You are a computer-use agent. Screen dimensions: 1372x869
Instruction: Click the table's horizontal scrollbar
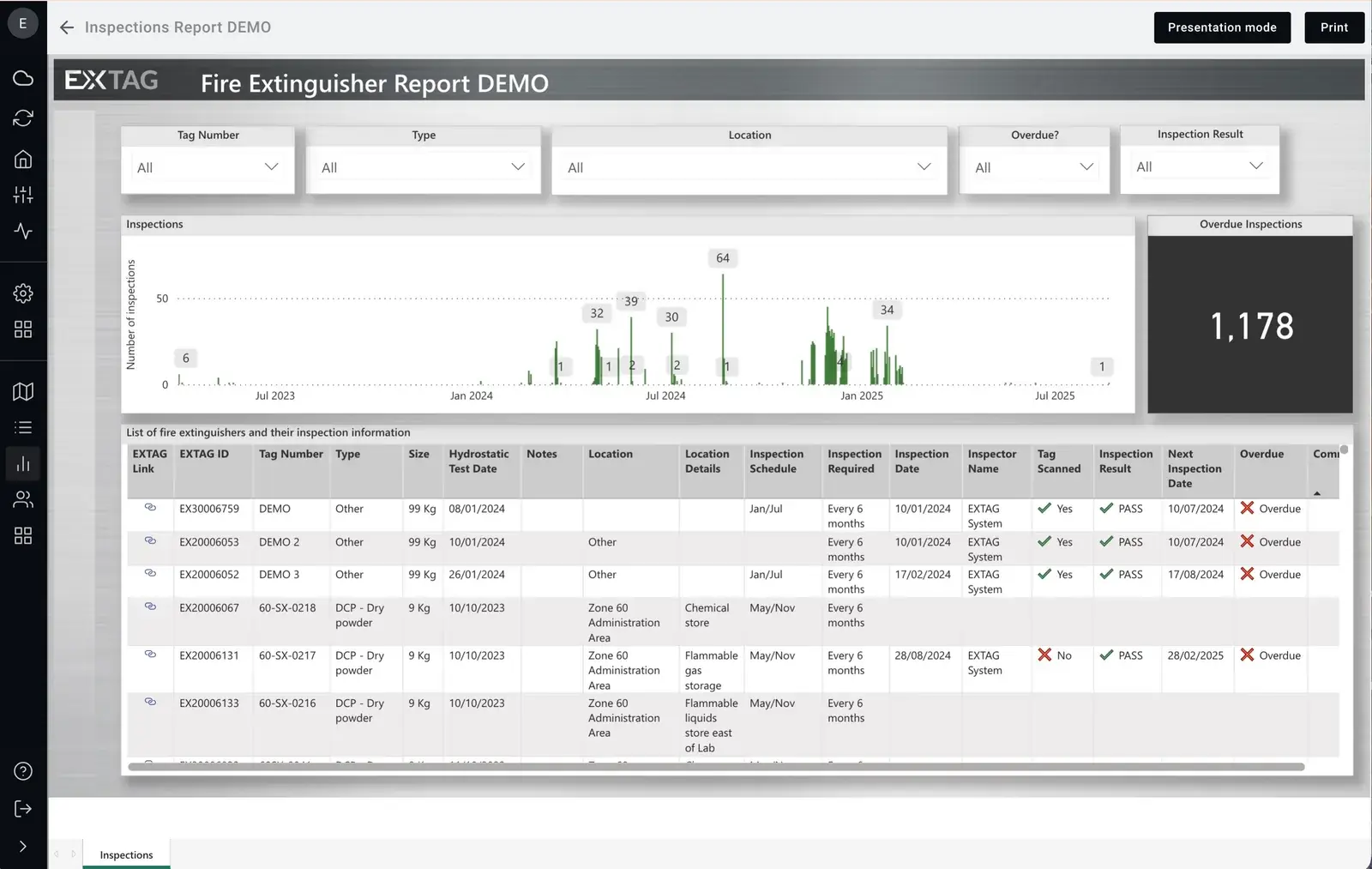[716, 767]
